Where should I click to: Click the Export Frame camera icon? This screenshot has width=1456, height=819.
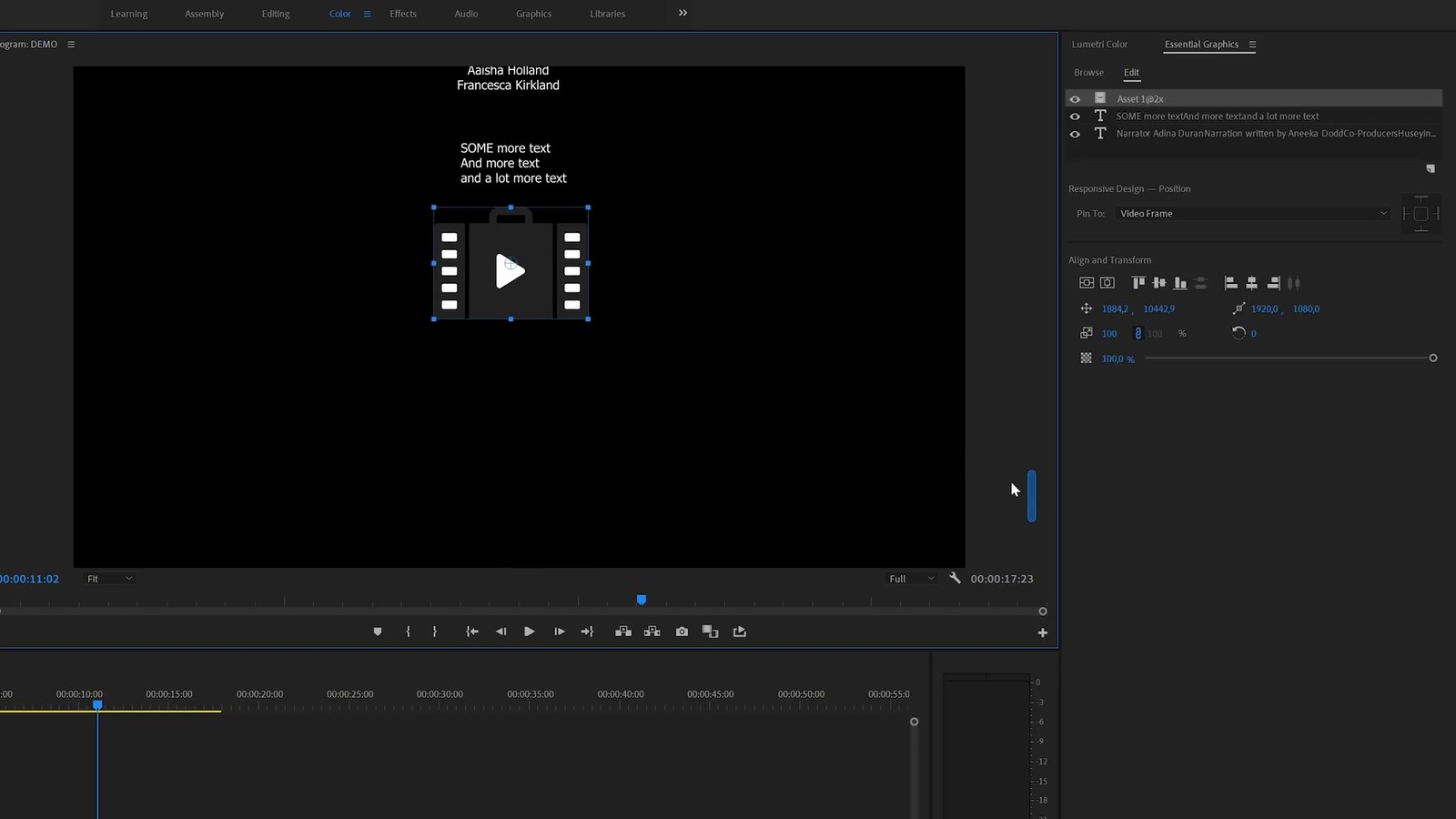(682, 632)
